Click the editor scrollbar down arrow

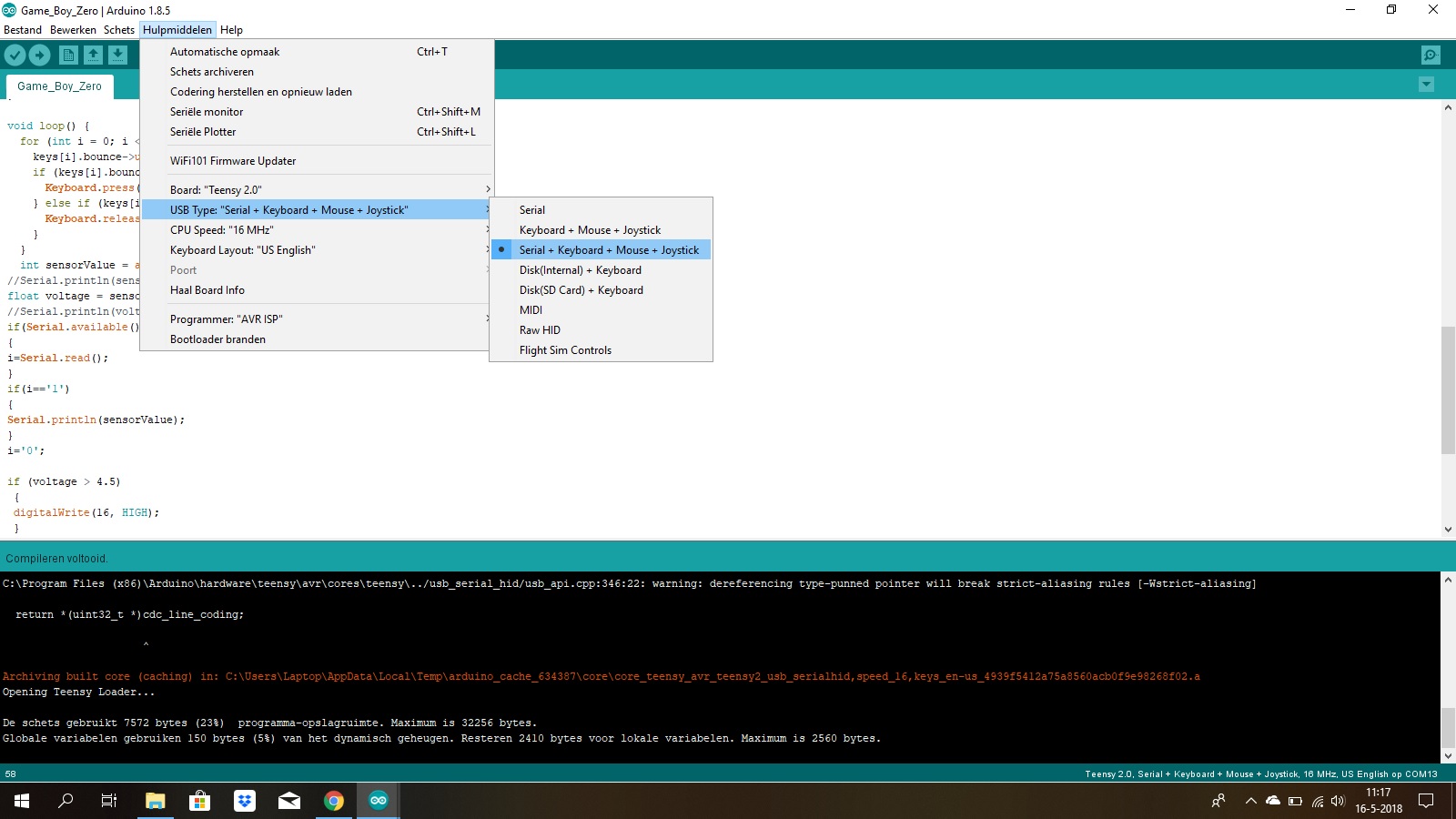1448,530
